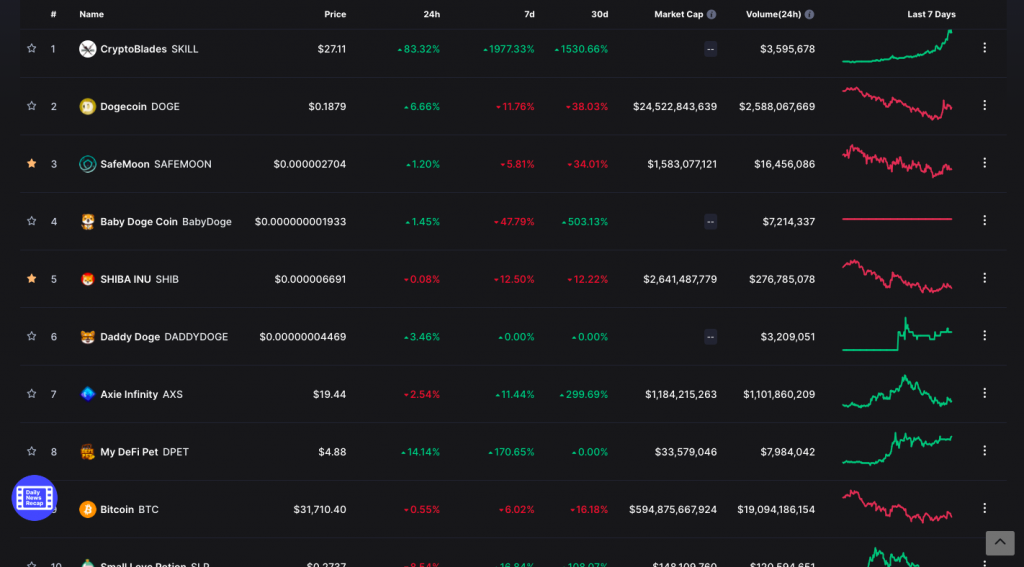This screenshot has width=1024, height=567.
Task: Open more options for Bitcoin row
Action: point(984,508)
